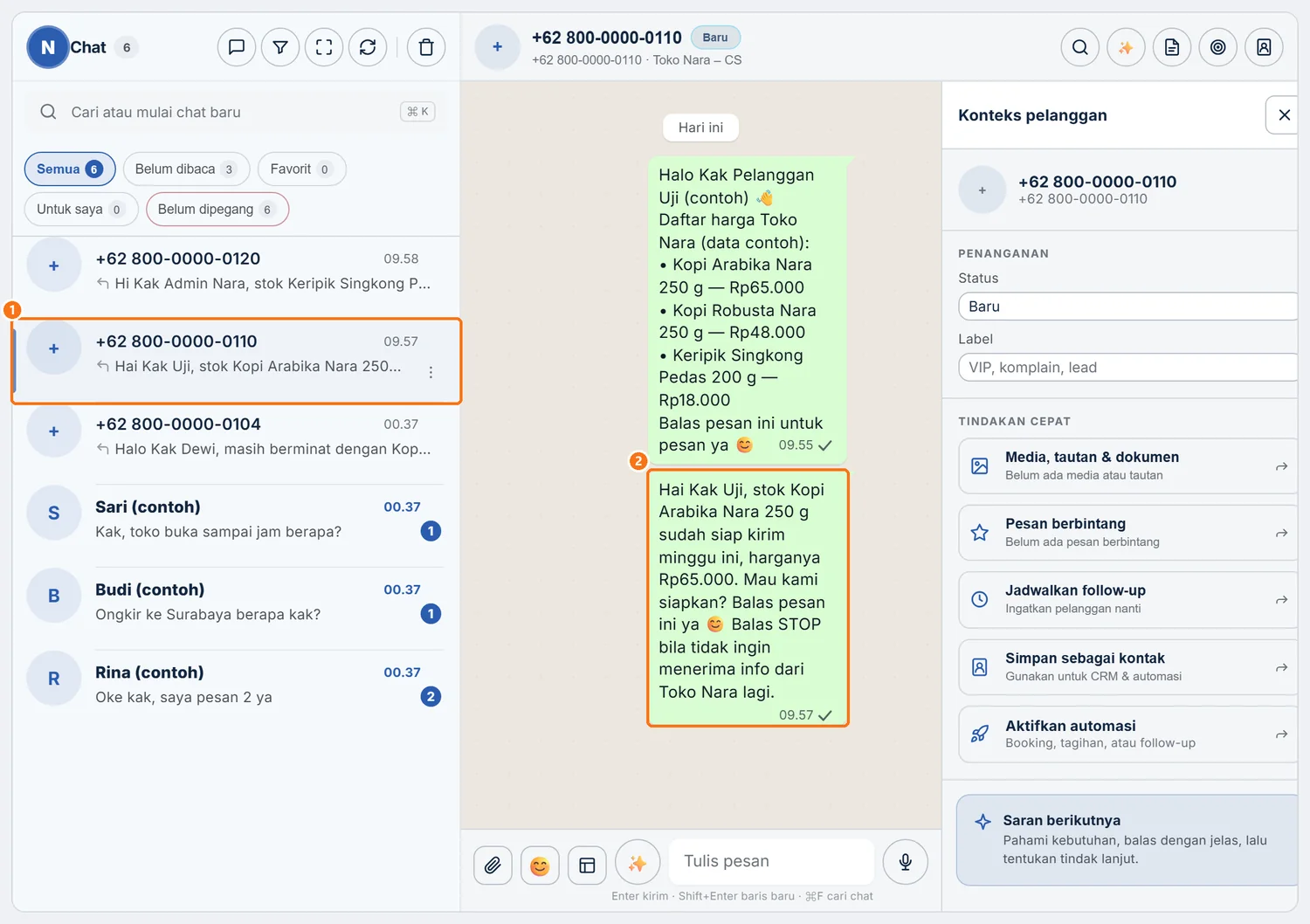The width and height of the screenshot is (1310, 924).
Task: Click the Label input field
Action: 1127,368
